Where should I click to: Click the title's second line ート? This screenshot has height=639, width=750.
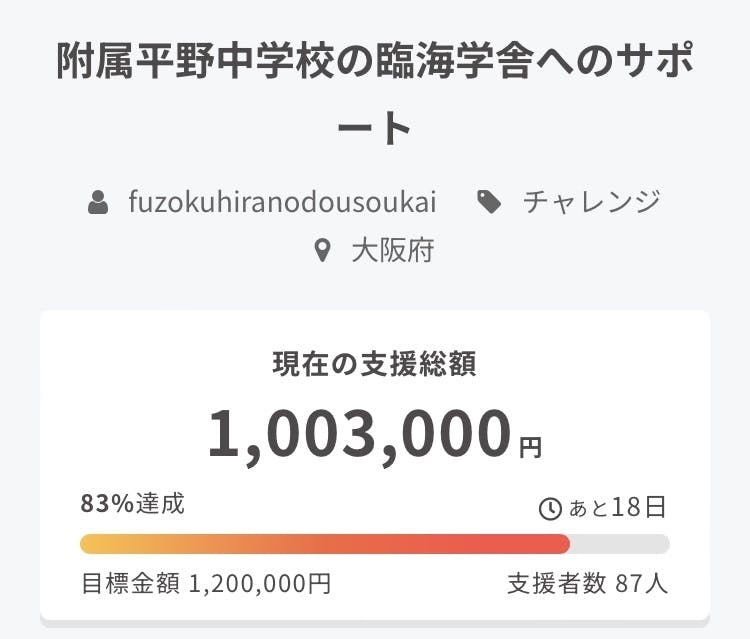point(375,128)
